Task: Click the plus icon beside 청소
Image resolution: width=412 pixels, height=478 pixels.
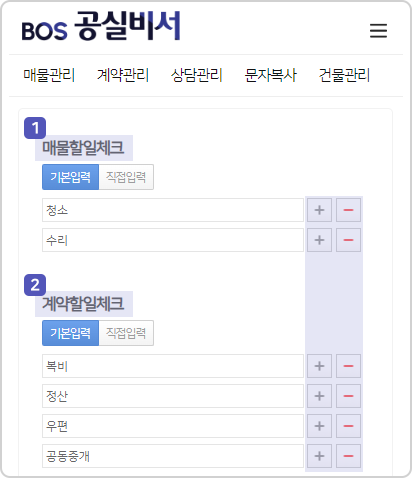Action: (x=319, y=210)
